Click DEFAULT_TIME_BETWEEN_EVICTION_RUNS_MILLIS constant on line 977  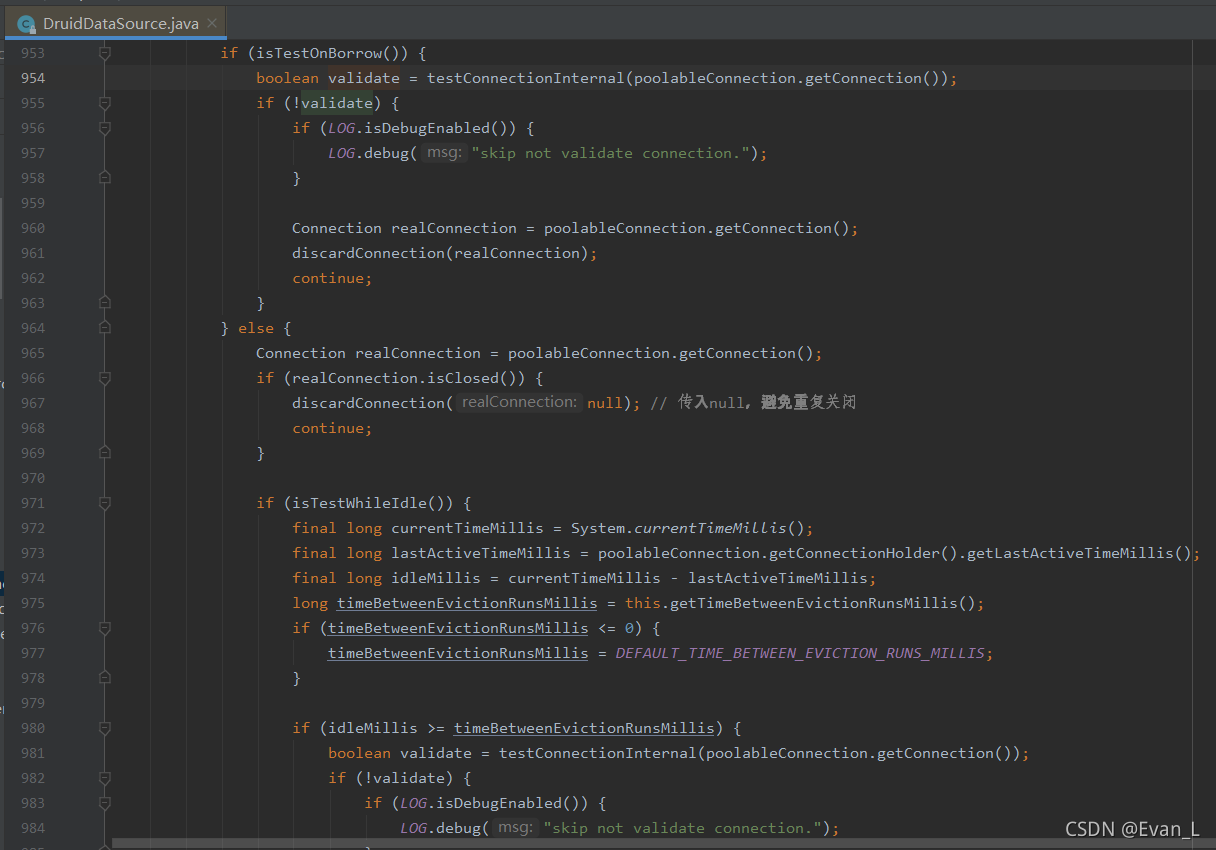pos(800,653)
